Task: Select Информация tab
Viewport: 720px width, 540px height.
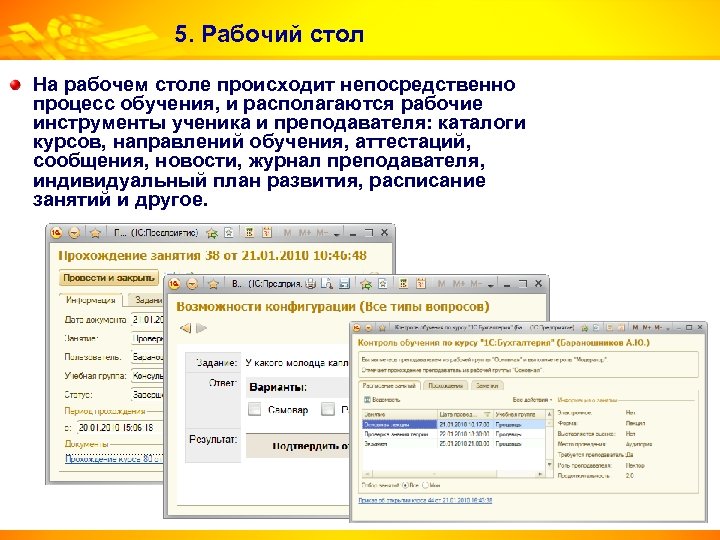Action: pos(90,300)
